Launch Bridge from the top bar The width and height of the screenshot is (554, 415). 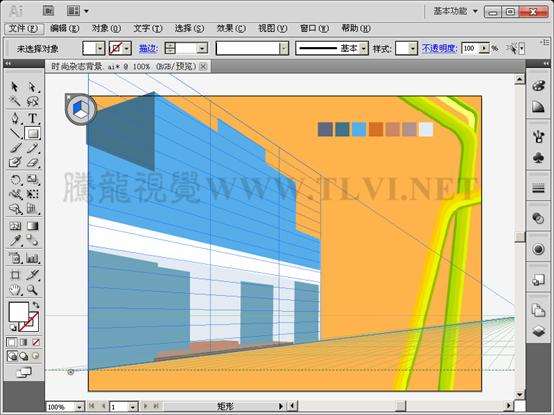[48, 11]
